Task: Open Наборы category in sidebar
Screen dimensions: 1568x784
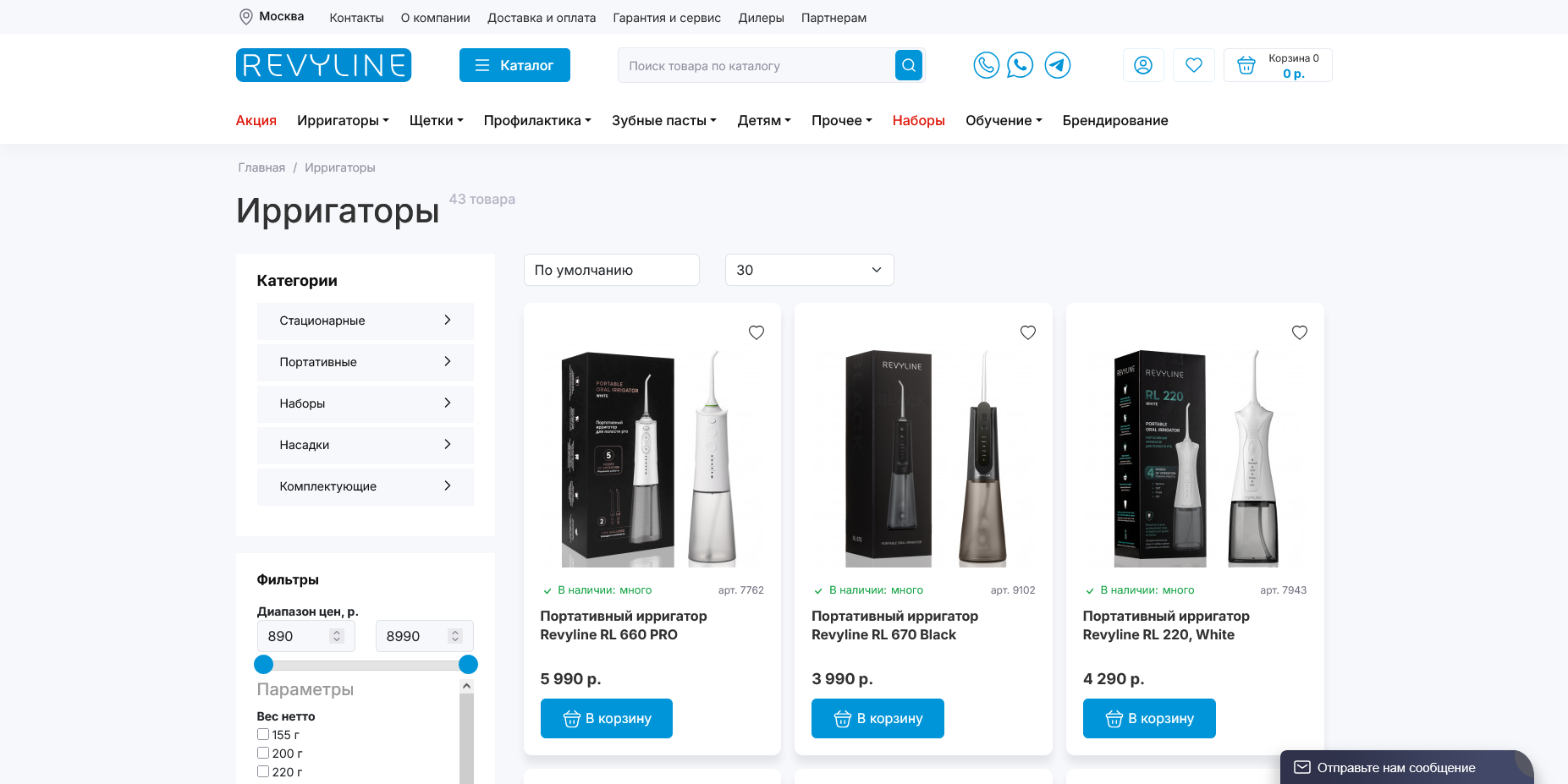Action: pyautogui.click(x=366, y=403)
